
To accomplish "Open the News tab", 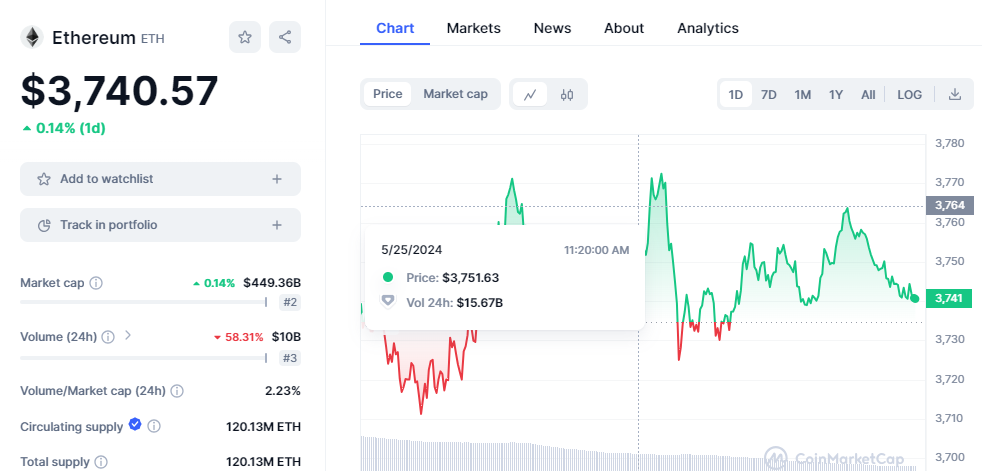I will coord(552,28).
